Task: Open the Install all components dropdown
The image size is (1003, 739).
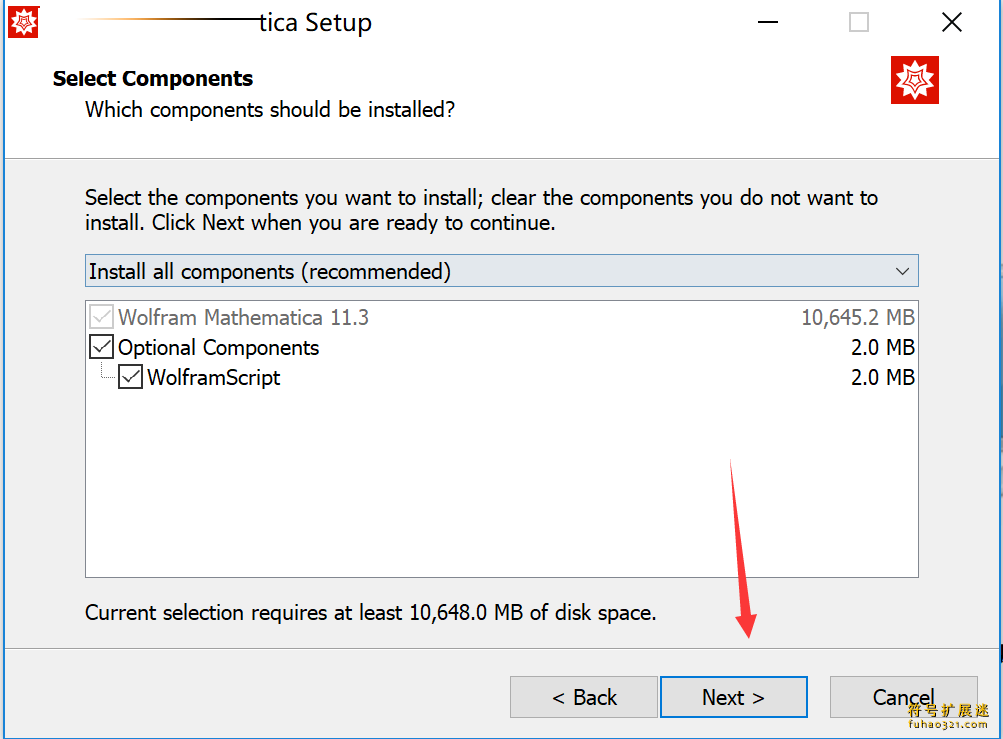Action: [x=502, y=271]
